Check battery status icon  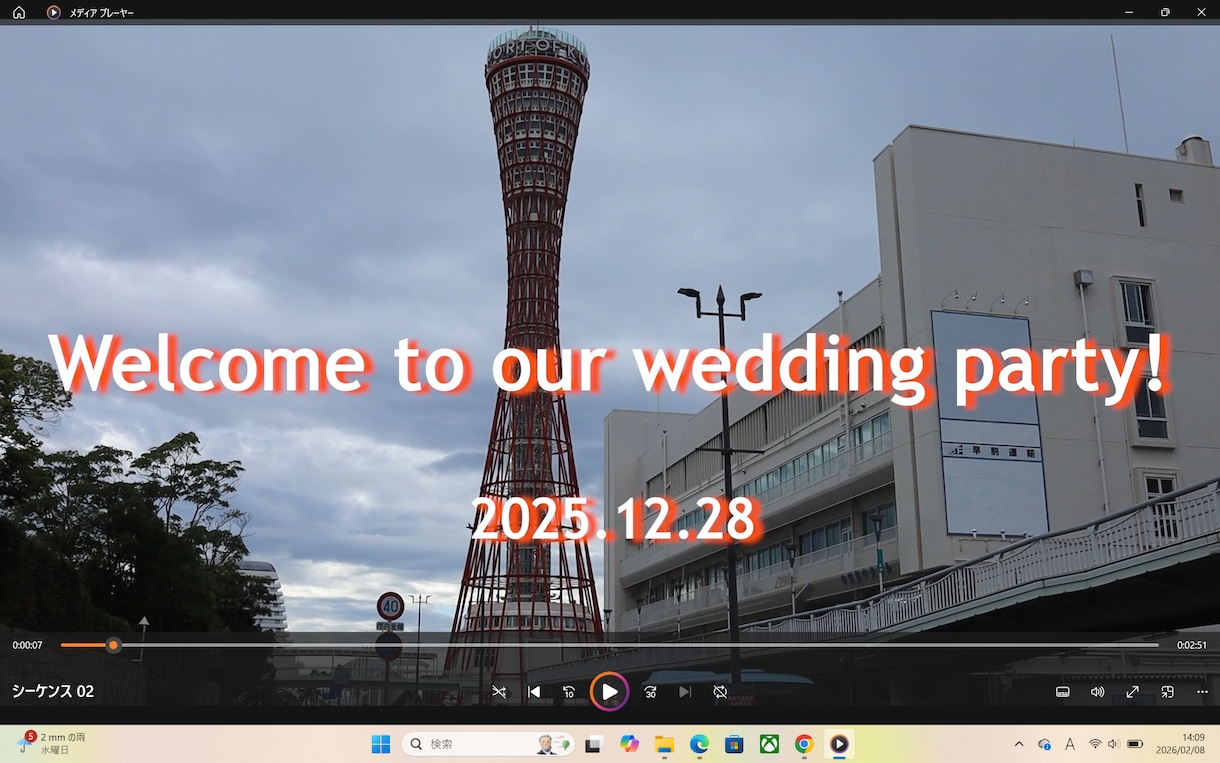[1135, 744]
